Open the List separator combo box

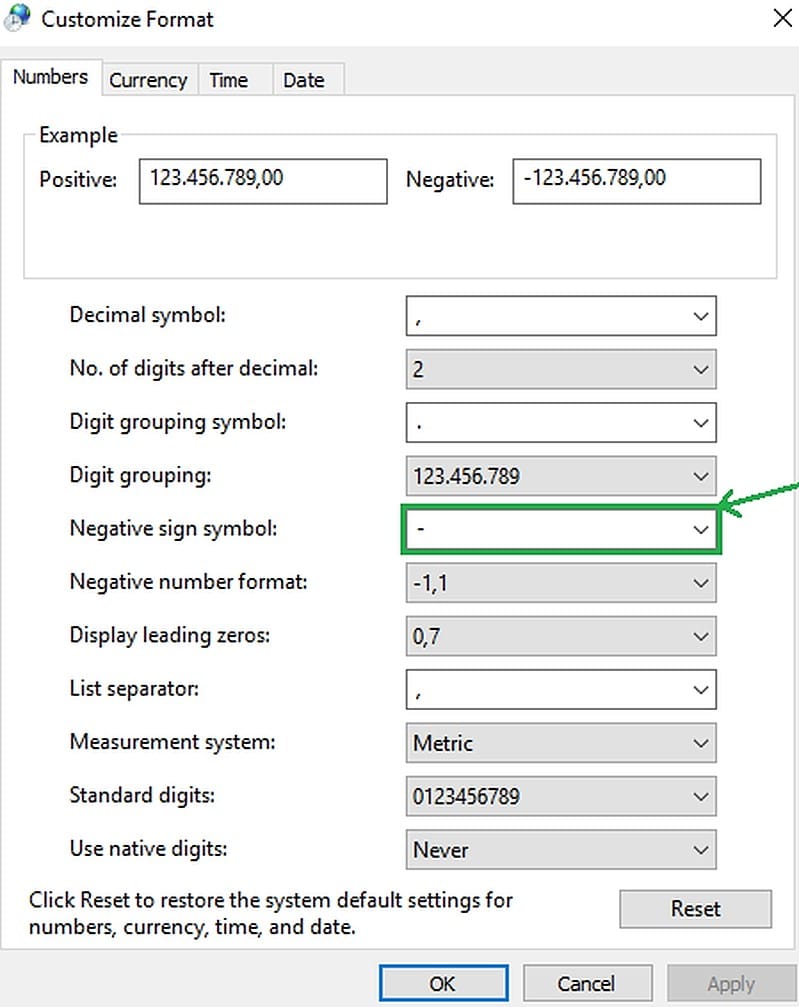click(x=700, y=689)
